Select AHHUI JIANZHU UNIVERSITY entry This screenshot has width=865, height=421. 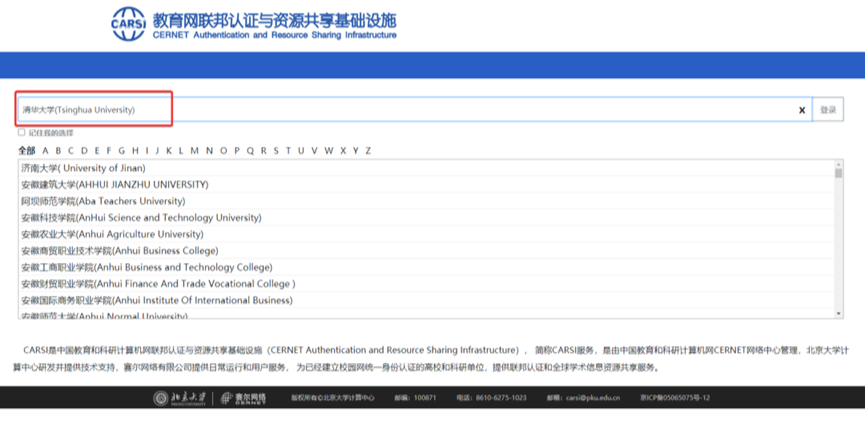coord(426,184)
